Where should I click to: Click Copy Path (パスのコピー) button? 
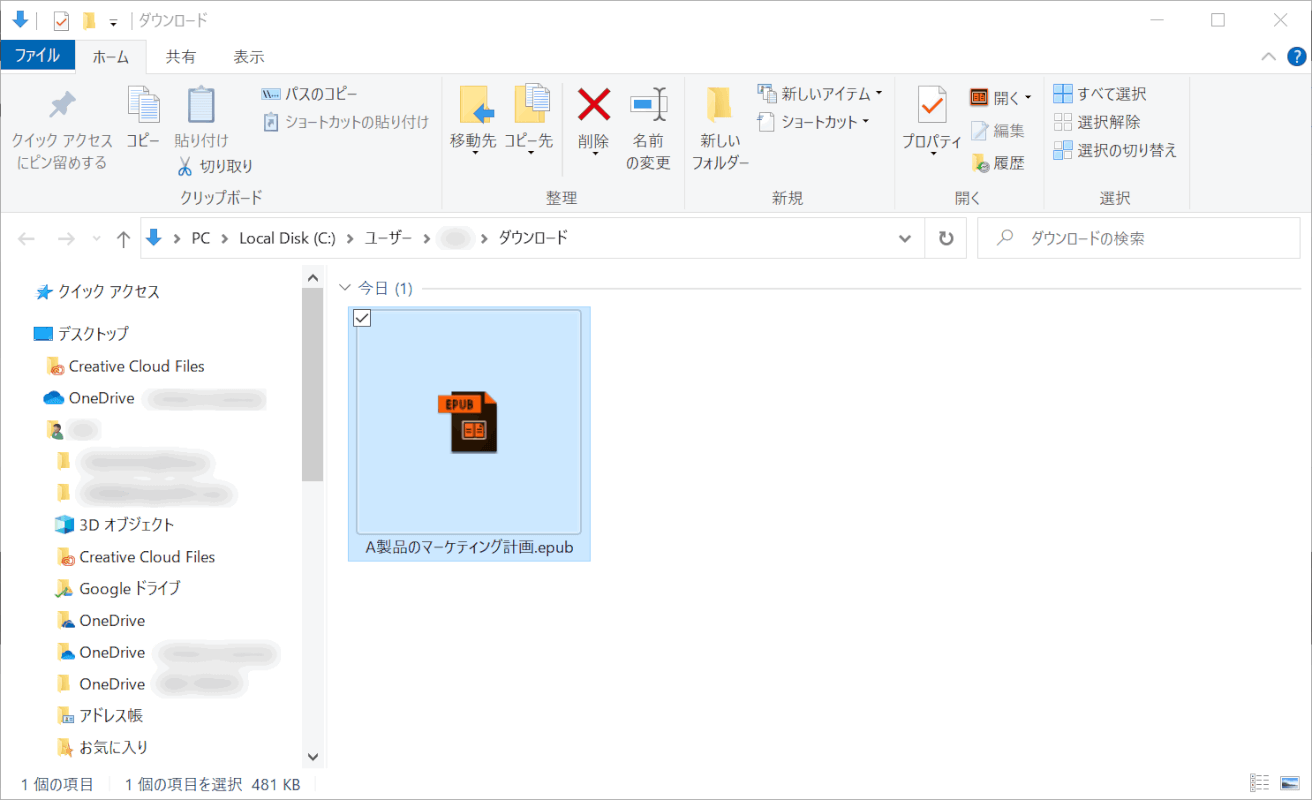309,94
